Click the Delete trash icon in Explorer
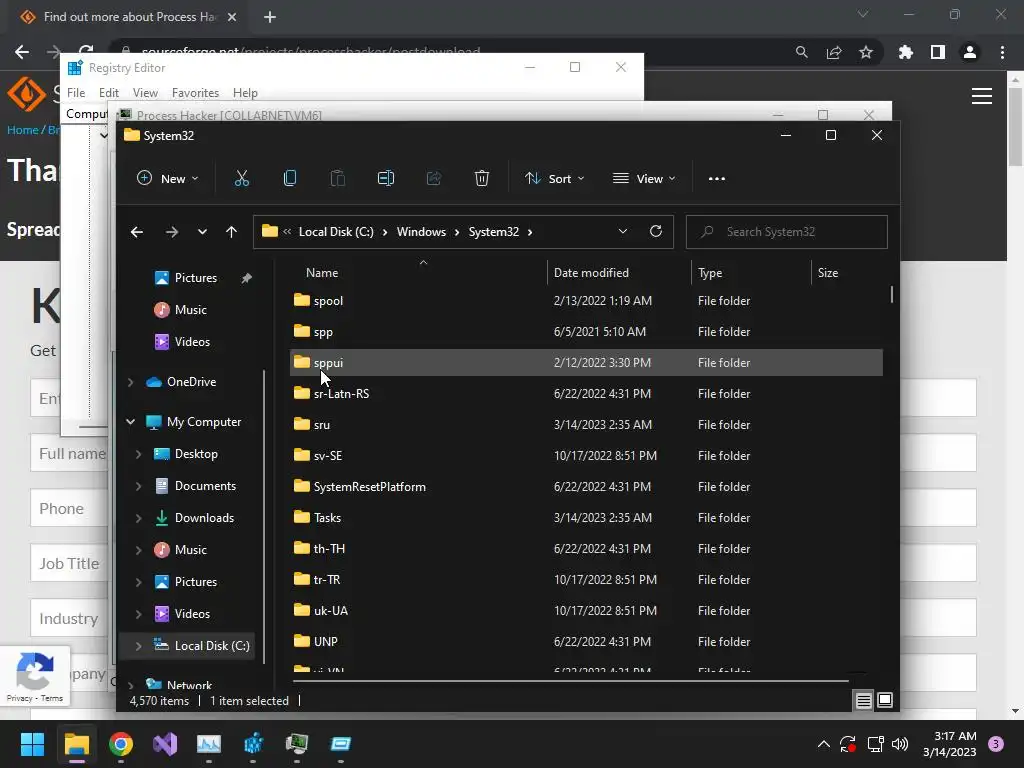The height and width of the screenshot is (768, 1024). 482,178
